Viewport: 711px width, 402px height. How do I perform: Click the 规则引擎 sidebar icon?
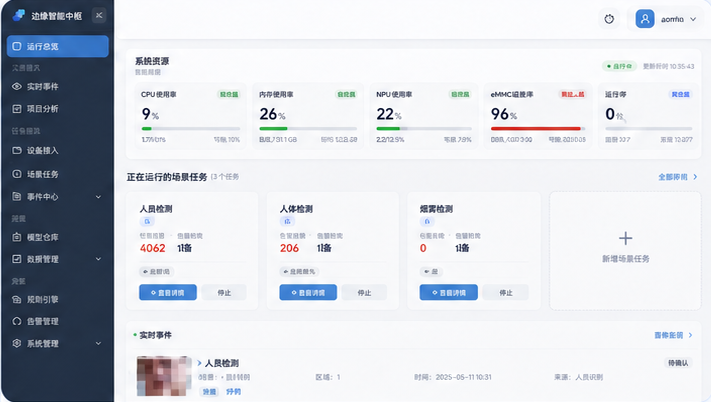click(x=17, y=300)
